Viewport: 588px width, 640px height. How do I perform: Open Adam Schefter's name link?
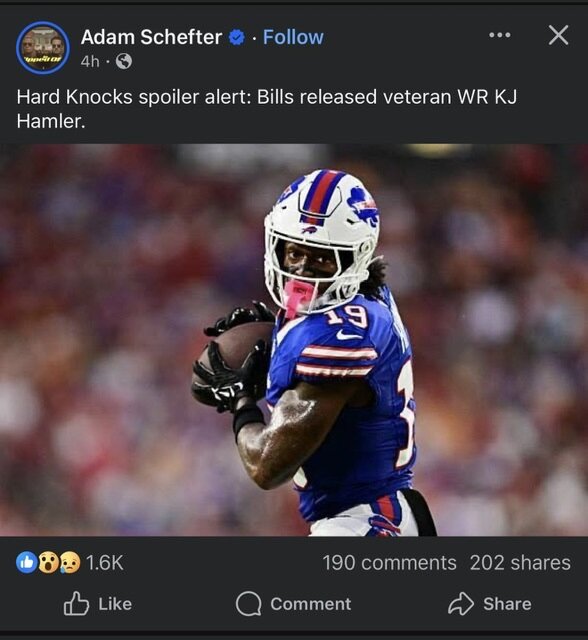pyautogui.click(x=151, y=37)
